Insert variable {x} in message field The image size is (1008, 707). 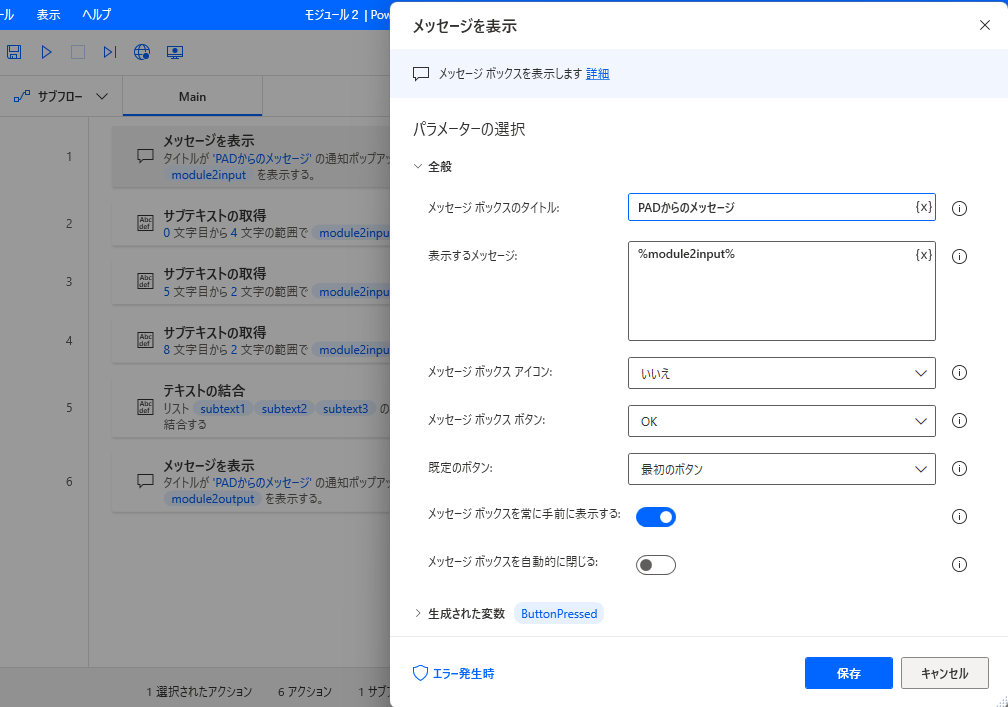click(x=923, y=255)
